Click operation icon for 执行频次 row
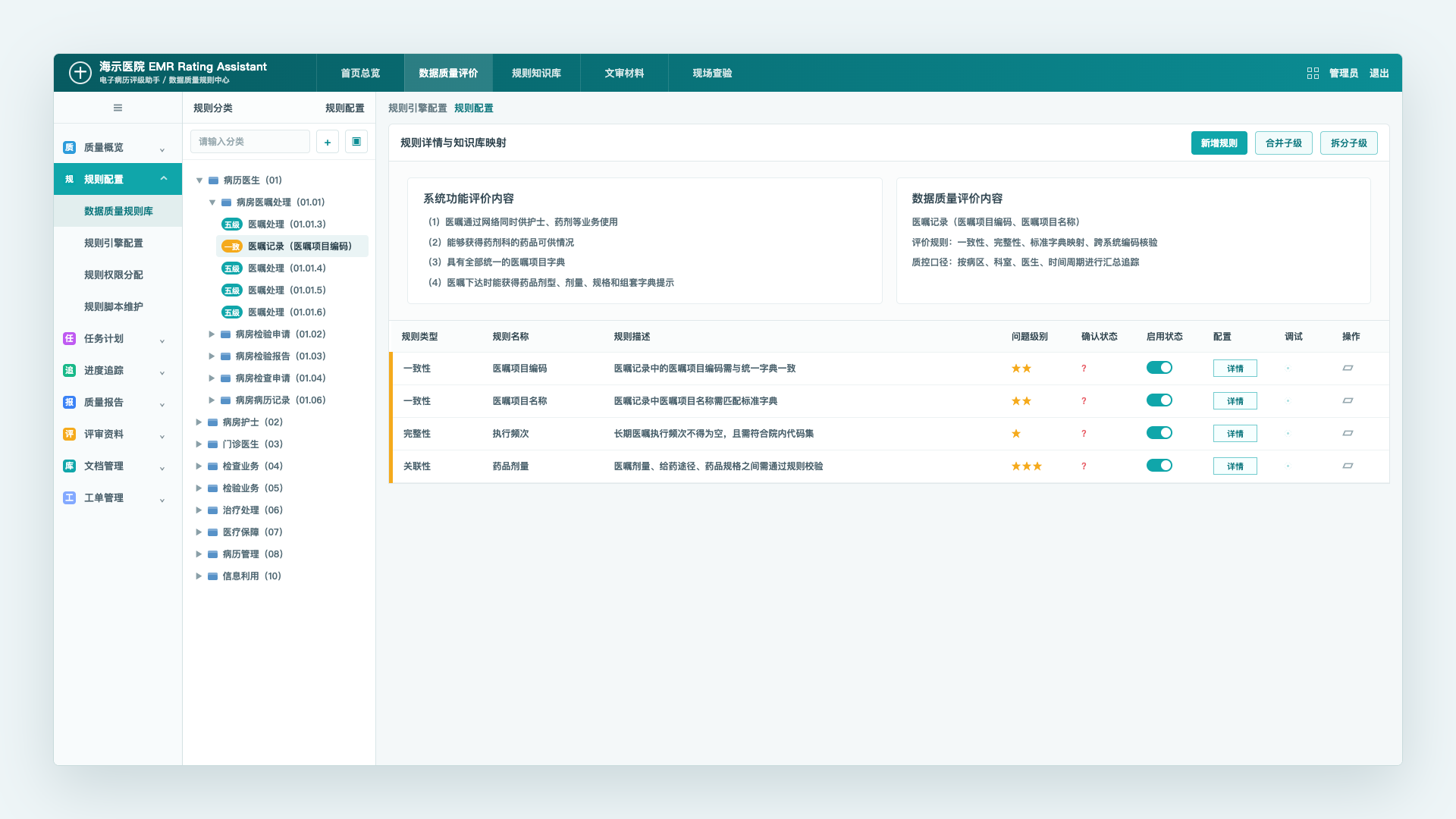Viewport: 1456px width, 819px height. click(x=1348, y=433)
